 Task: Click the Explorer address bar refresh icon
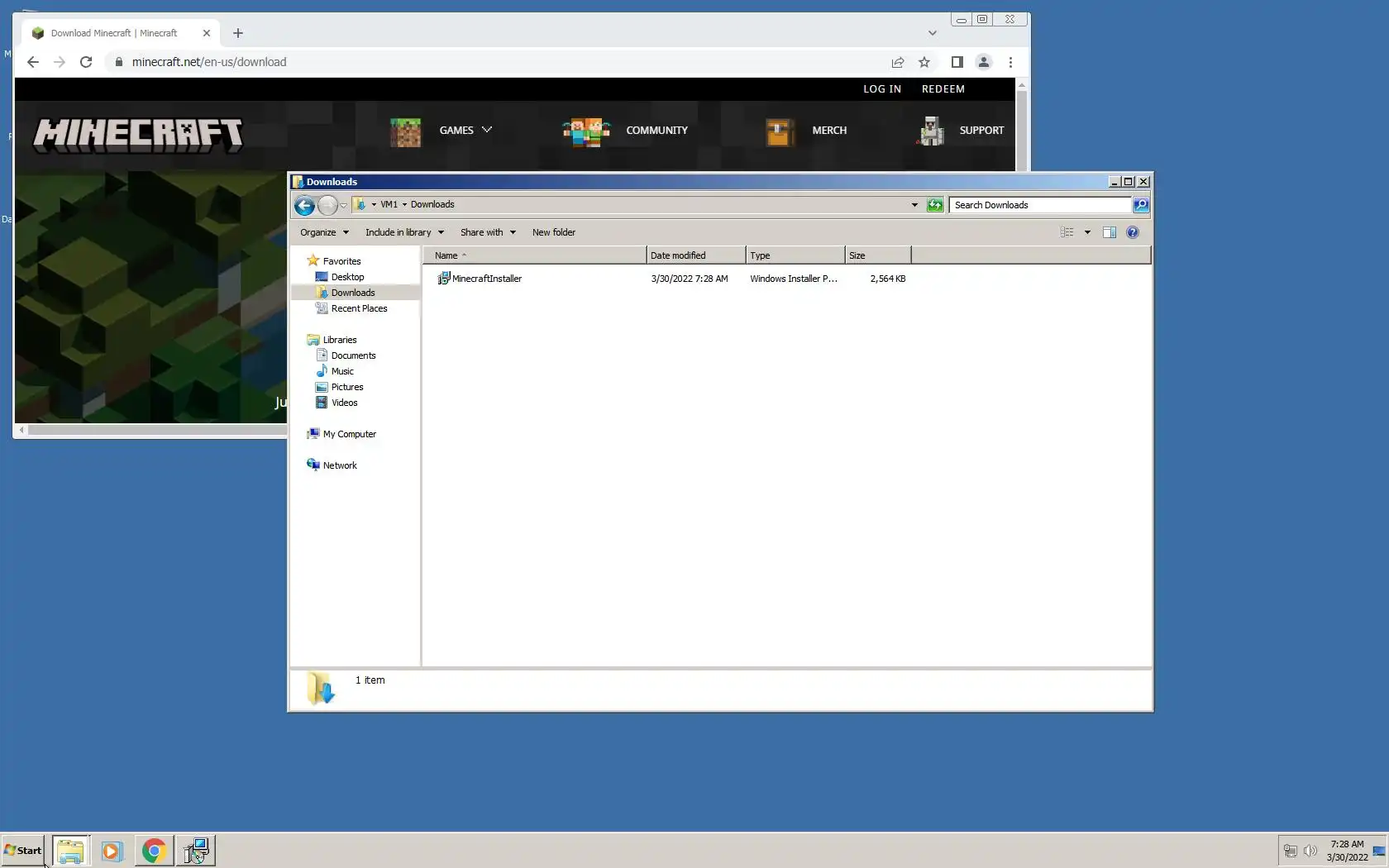935,205
